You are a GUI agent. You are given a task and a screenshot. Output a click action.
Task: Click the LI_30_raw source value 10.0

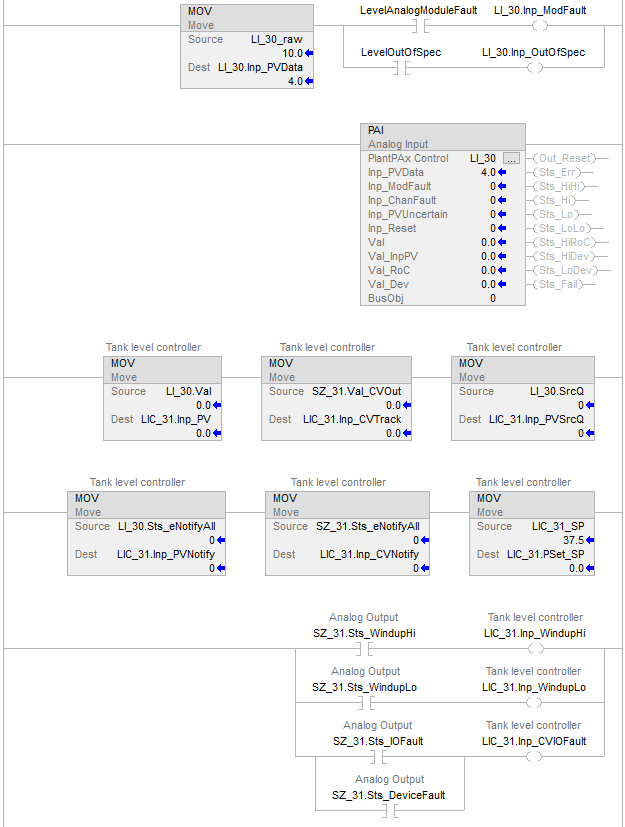(292, 53)
